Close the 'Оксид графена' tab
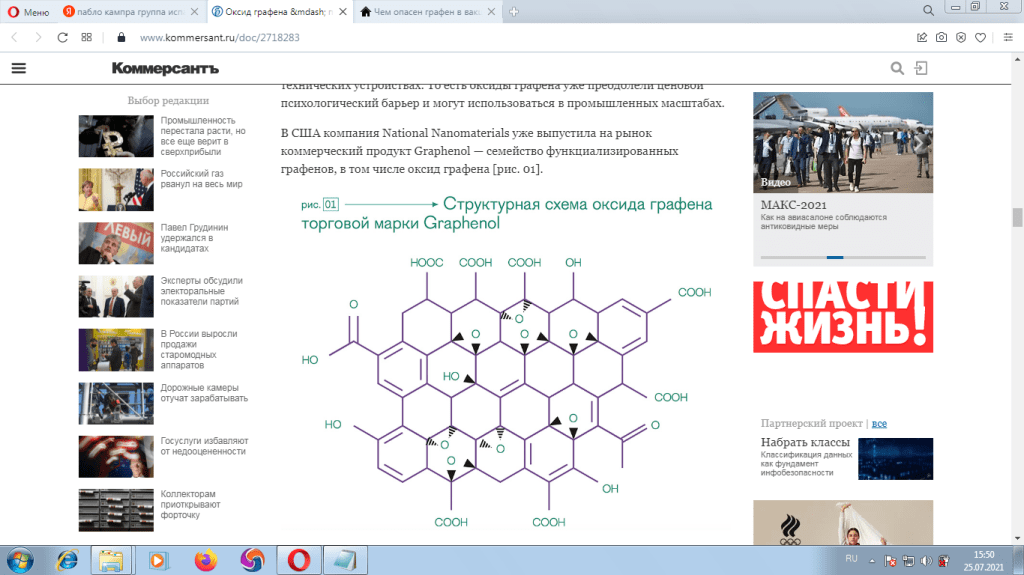 [x=343, y=12]
